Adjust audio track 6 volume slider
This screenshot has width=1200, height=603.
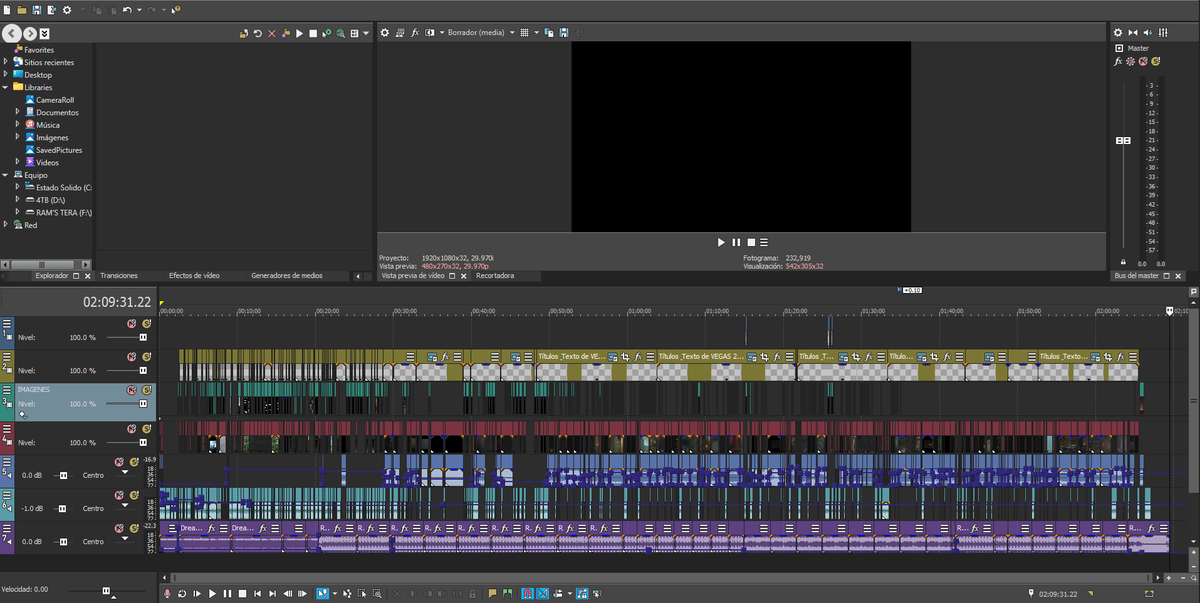click(x=62, y=508)
